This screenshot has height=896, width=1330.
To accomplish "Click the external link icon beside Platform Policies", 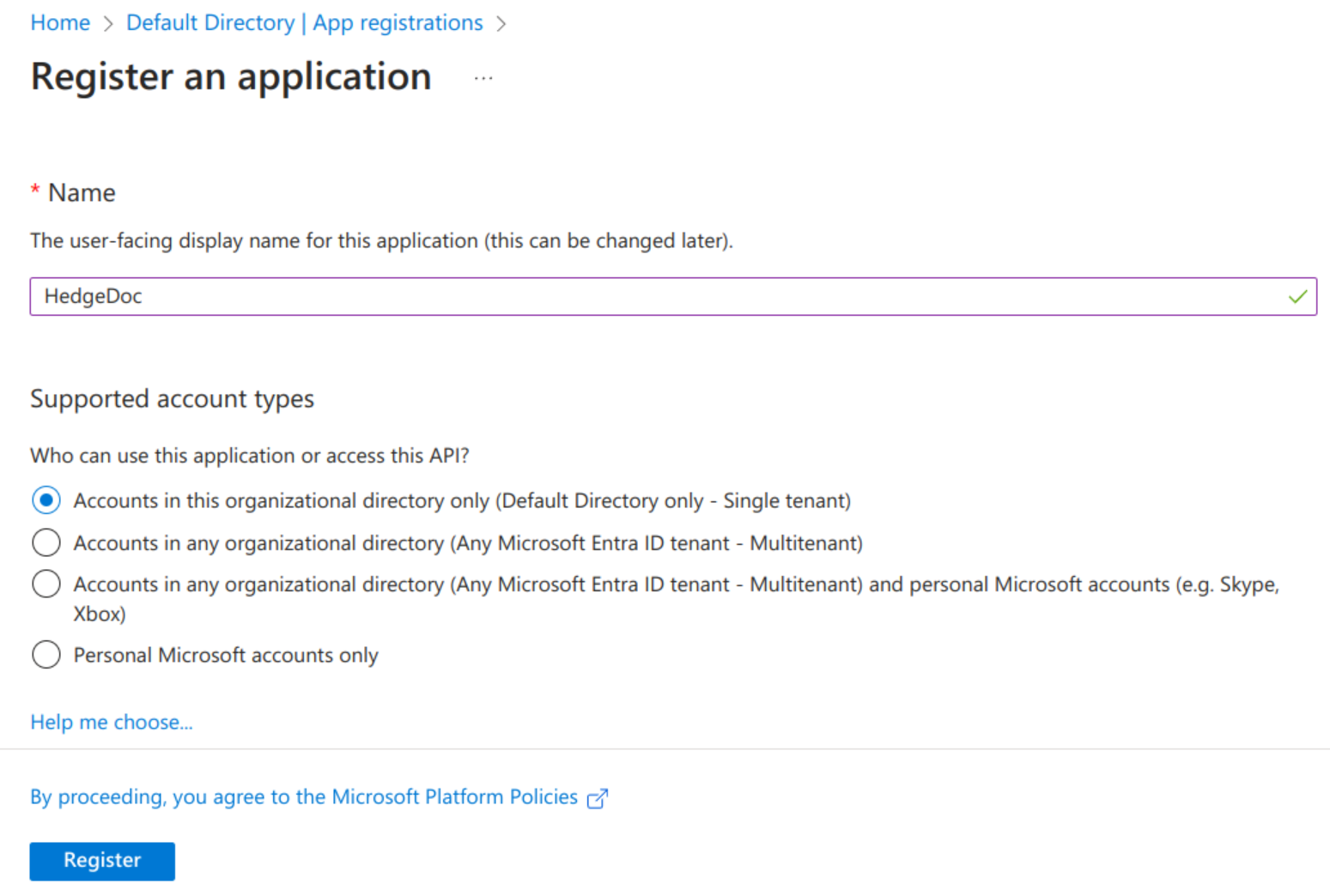I will click(x=598, y=798).
